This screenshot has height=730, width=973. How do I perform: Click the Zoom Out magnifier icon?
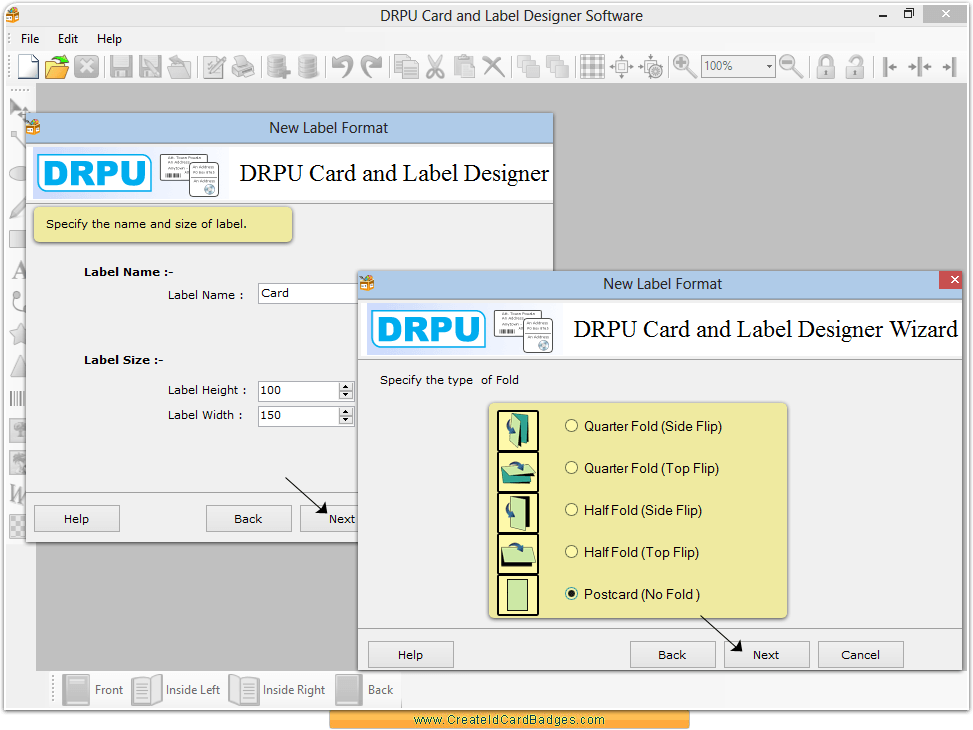click(x=791, y=66)
